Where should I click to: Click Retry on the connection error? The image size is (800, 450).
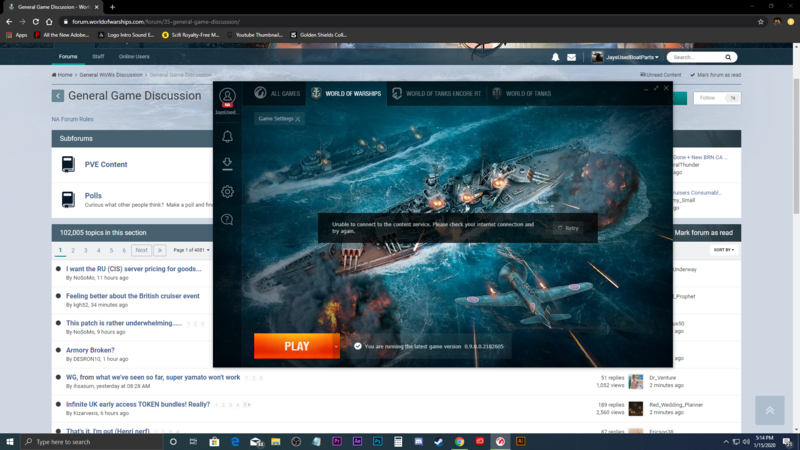(x=568, y=228)
